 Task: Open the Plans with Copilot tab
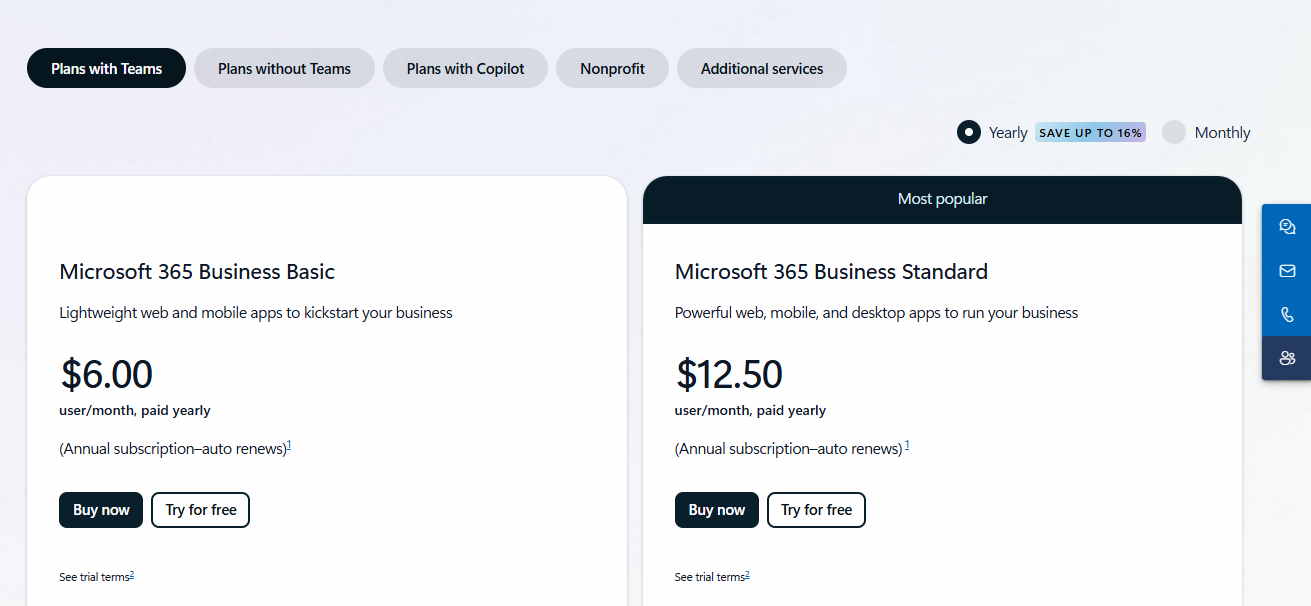465,68
